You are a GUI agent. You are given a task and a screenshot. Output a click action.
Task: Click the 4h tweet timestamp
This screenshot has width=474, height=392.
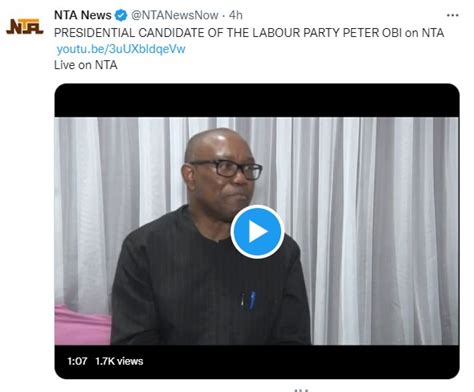[x=236, y=15]
